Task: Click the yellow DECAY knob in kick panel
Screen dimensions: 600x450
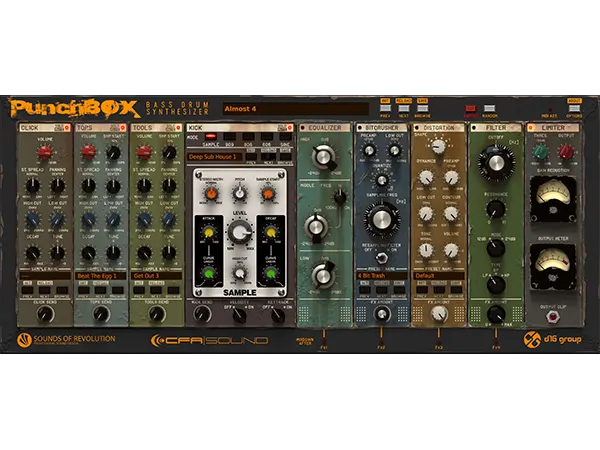Action: click(x=271, y=232)
